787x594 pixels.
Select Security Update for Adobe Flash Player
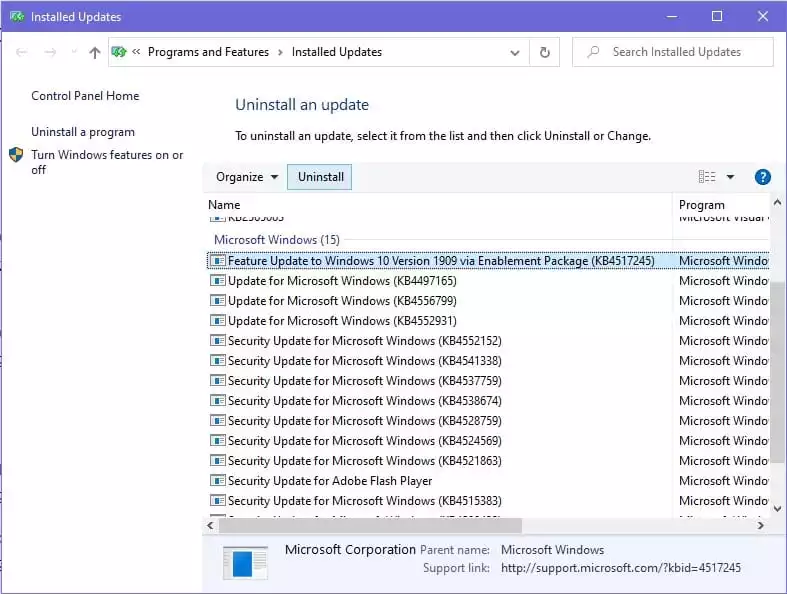click(x=330, y=481)
